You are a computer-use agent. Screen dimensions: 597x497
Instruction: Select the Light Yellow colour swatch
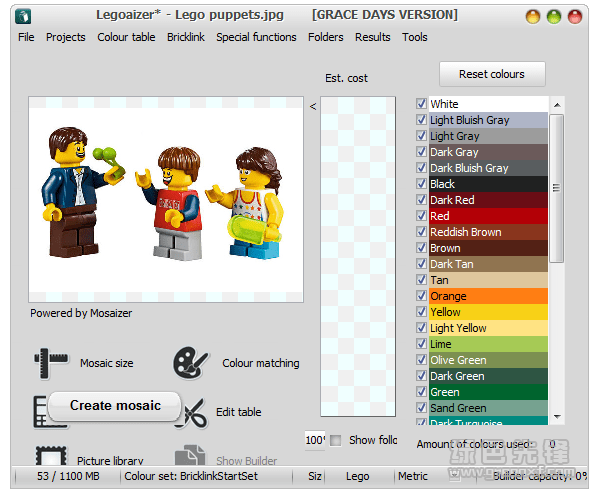tap(488, 328)
